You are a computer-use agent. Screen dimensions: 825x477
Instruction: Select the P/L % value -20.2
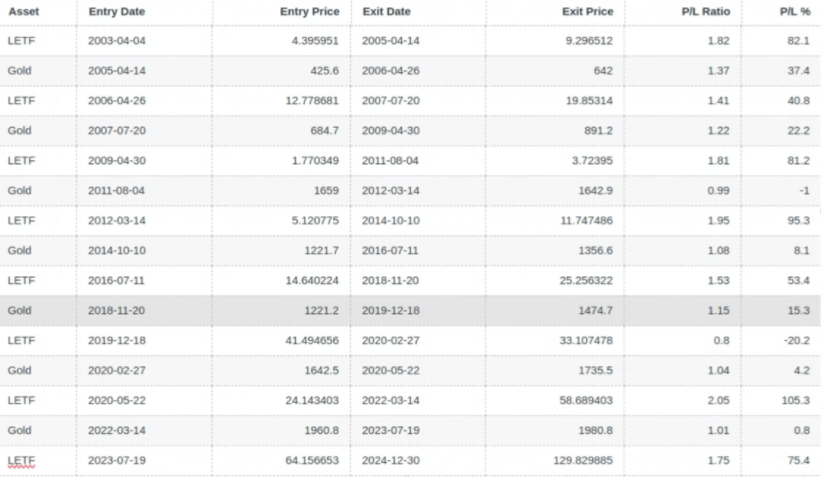tap(794, 341)
